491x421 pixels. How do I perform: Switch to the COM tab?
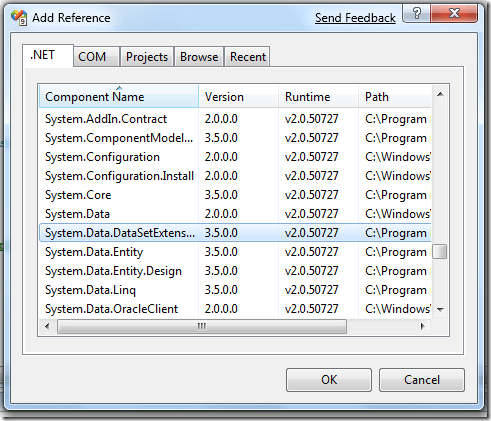point(96,57)
